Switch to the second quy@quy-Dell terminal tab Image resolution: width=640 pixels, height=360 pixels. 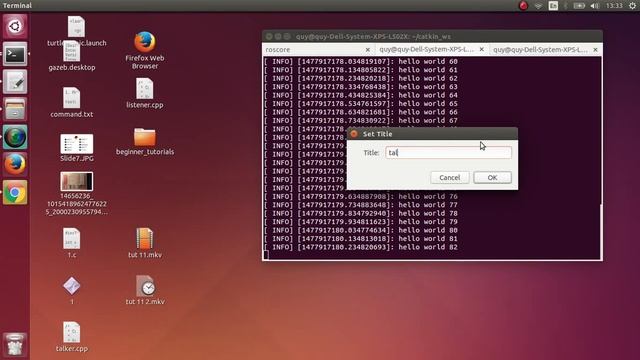click(x=432, y=49)
